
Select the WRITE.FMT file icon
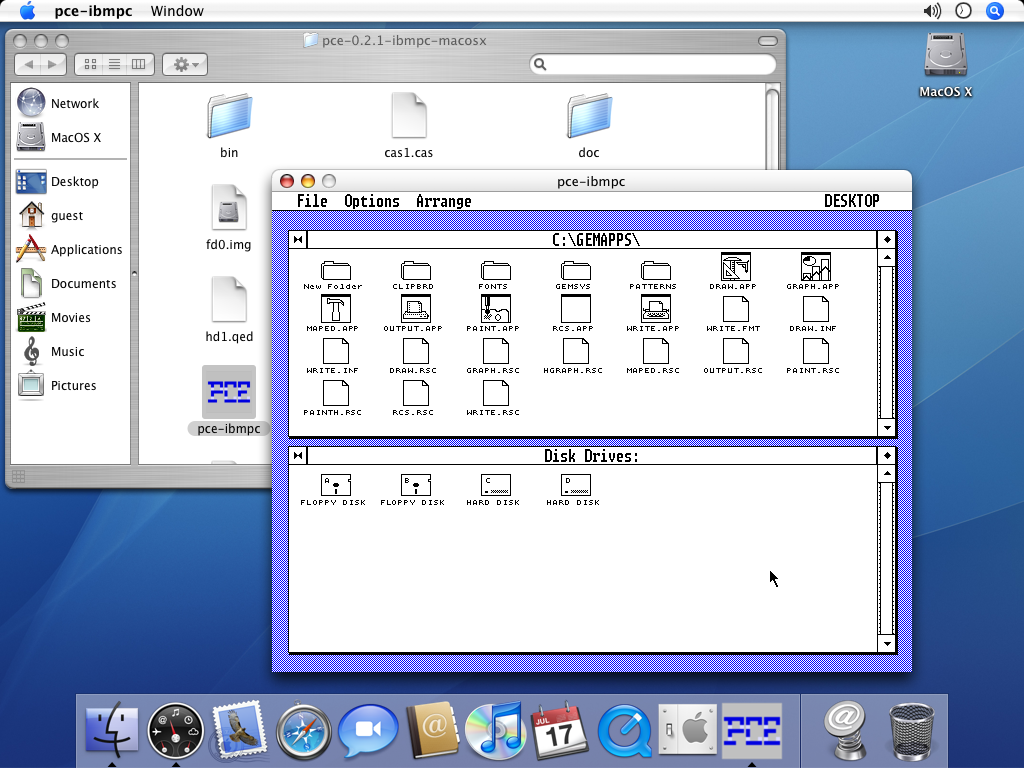click(x=735, y=309)
